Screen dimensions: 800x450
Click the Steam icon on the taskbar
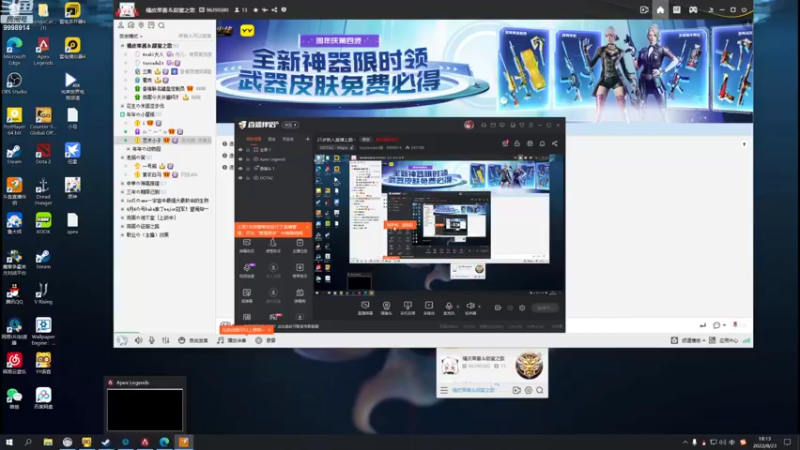click(106, 442)
